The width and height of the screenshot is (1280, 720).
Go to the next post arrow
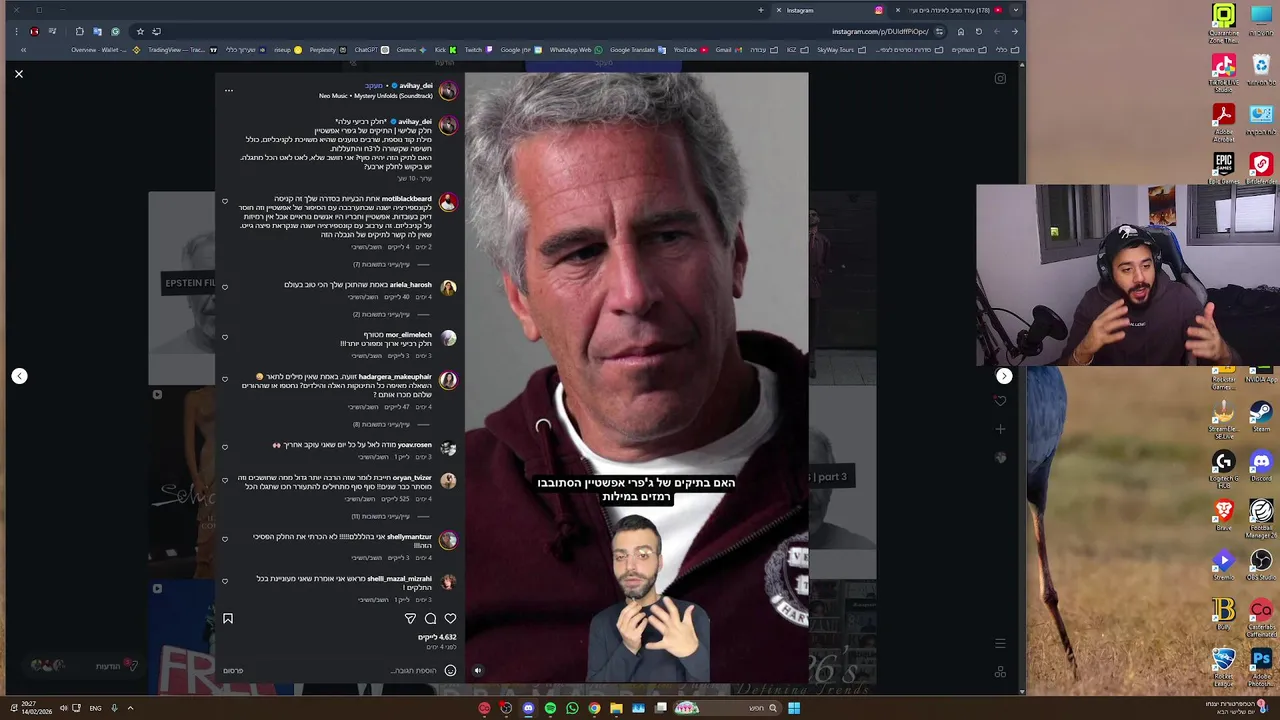tap(1004, 376)
